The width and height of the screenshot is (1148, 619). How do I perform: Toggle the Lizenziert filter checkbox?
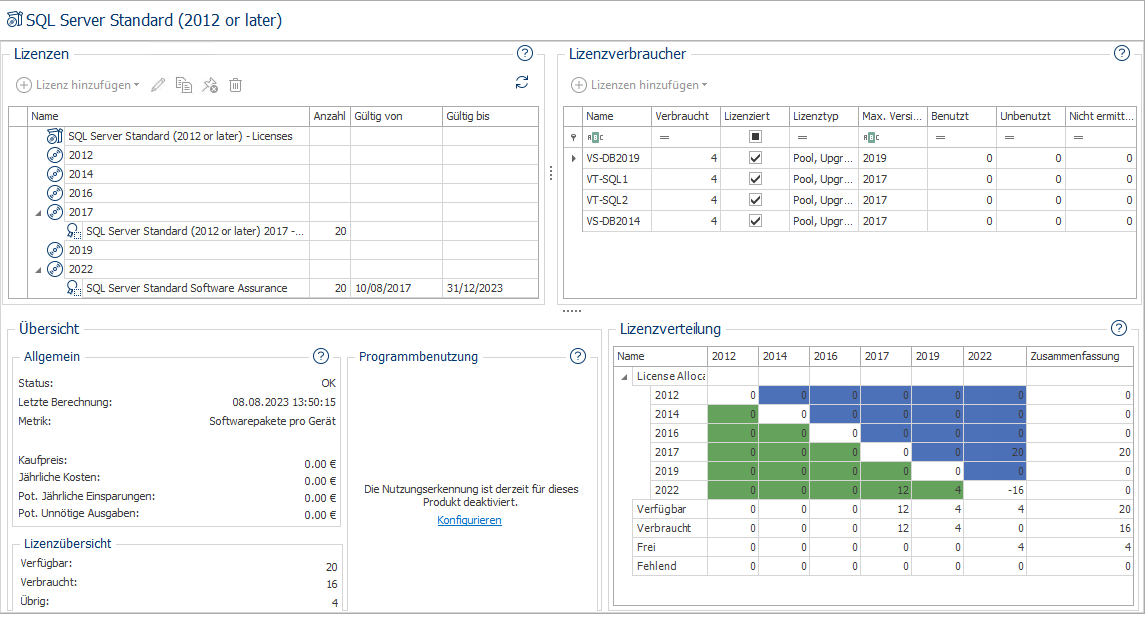tap(756, 136)
